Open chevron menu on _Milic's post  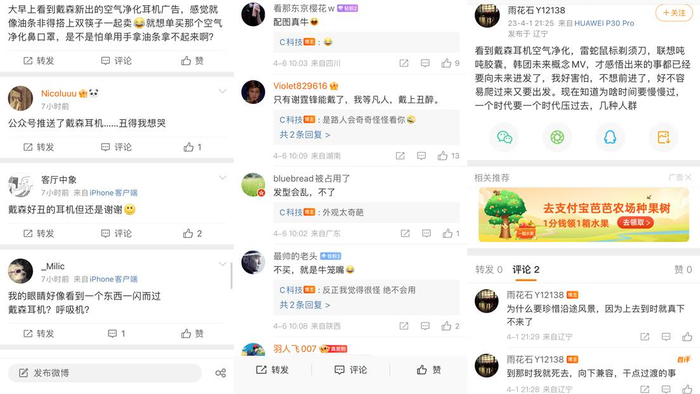[222, 264]
